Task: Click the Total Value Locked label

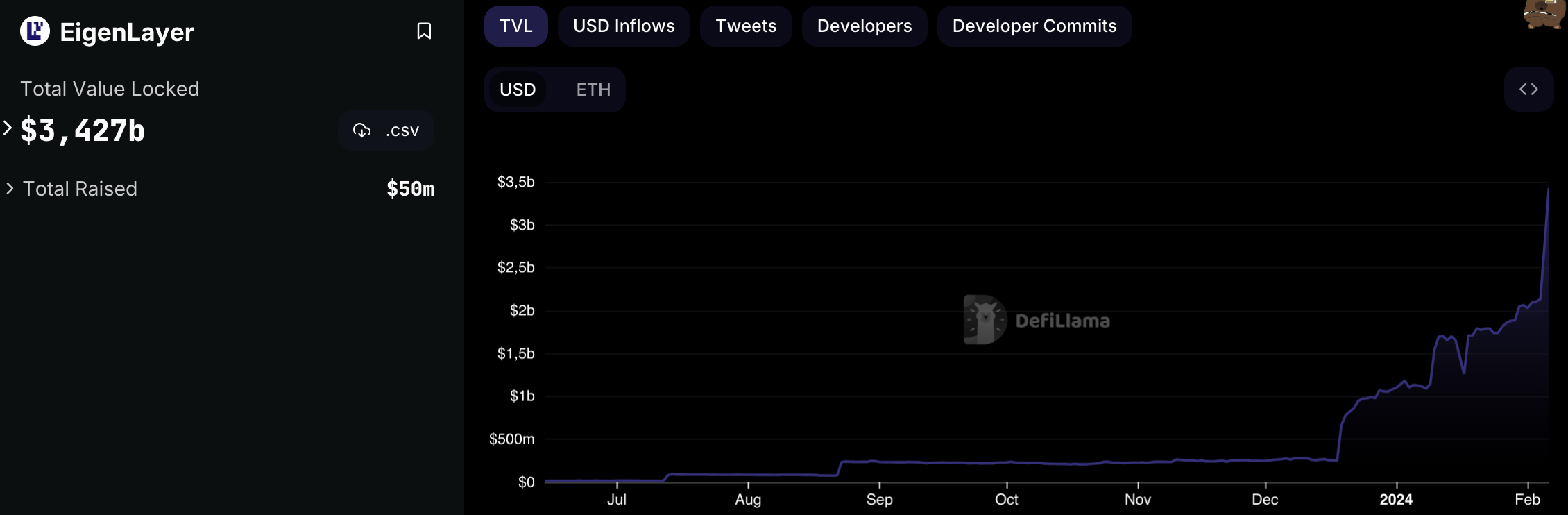Action: 110,89
